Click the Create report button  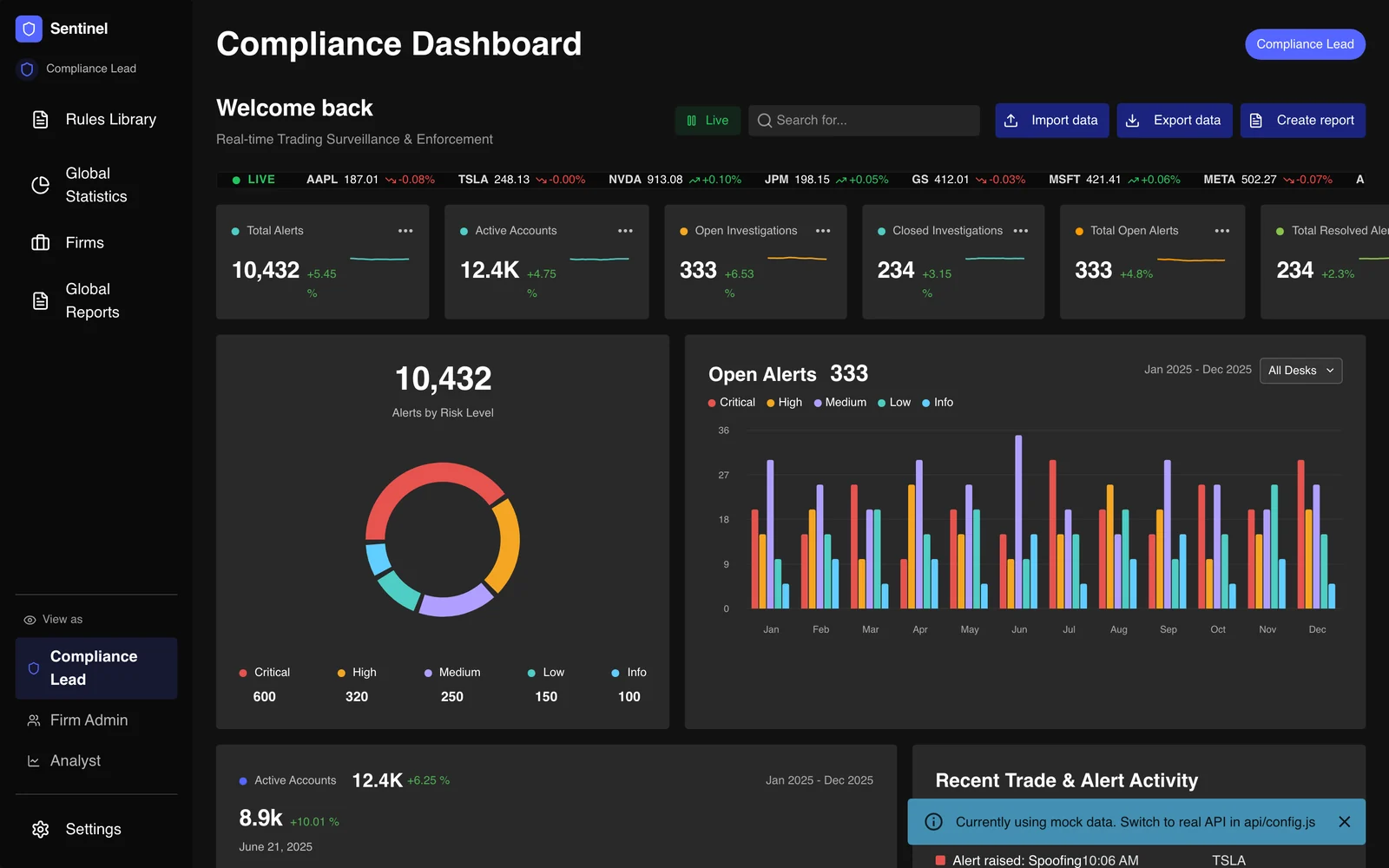pyautogui.click(x=1302, y=121)
